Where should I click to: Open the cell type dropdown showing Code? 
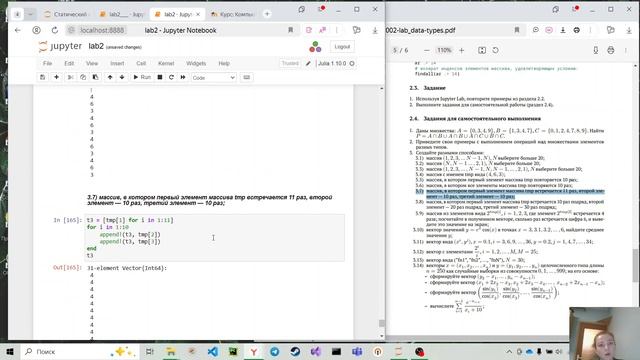pyautogui.click(x=213, y=78)
